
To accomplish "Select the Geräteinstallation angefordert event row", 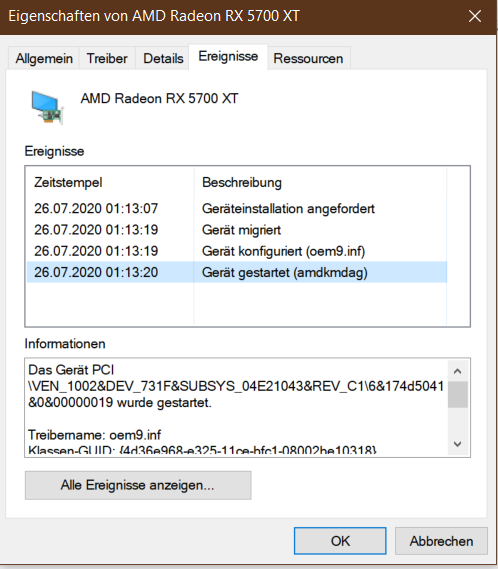I will pyautogui.click(x=237, y=209).
